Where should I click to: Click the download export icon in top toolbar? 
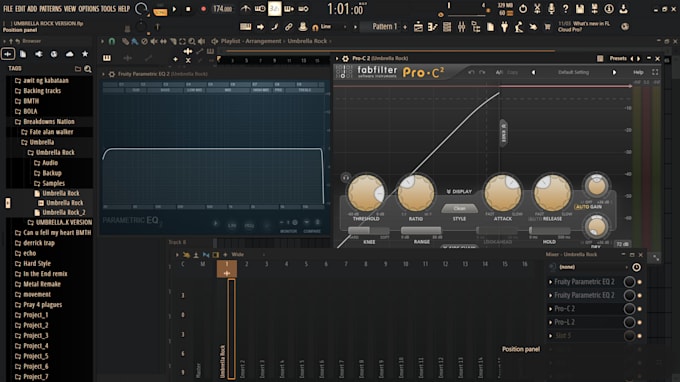[x=623, y=9]
